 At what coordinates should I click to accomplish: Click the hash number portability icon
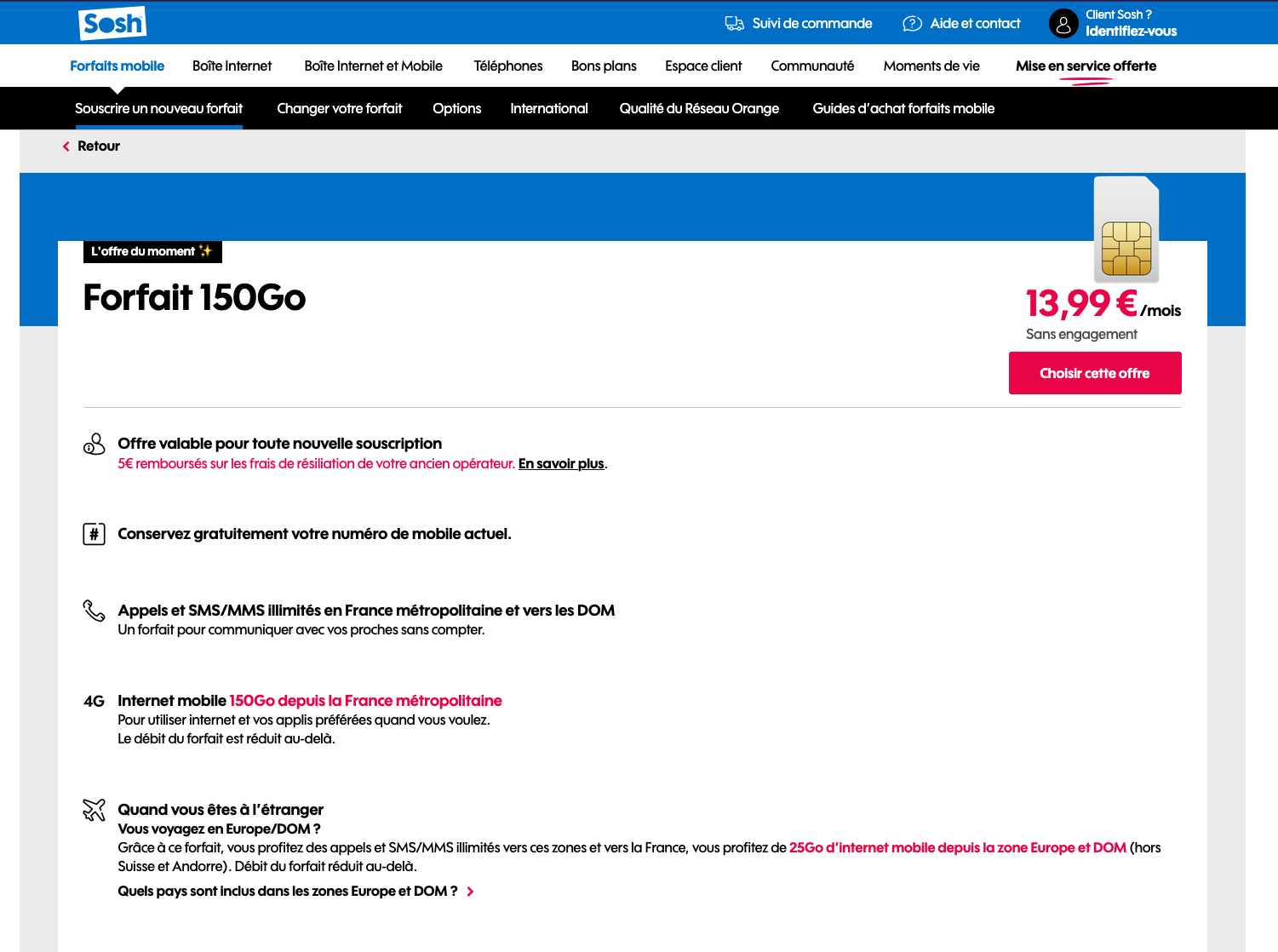coord(94,535)
